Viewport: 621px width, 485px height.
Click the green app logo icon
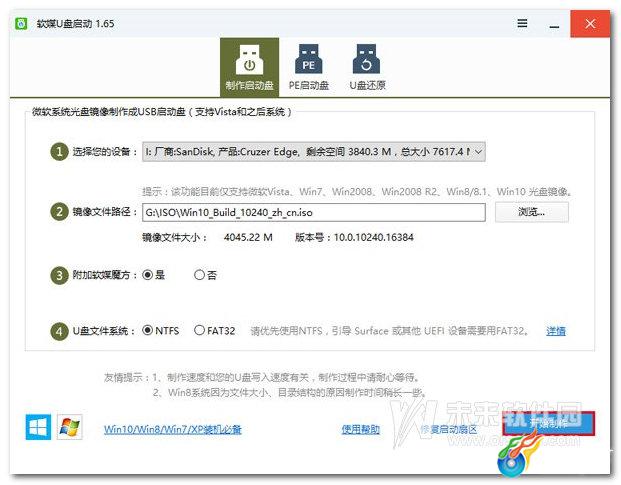21,23
